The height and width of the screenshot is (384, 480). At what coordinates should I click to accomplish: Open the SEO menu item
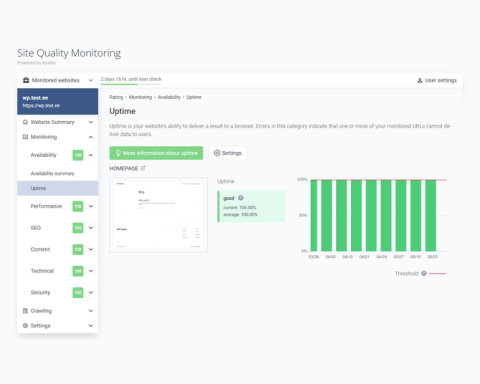tap(36, 228)
